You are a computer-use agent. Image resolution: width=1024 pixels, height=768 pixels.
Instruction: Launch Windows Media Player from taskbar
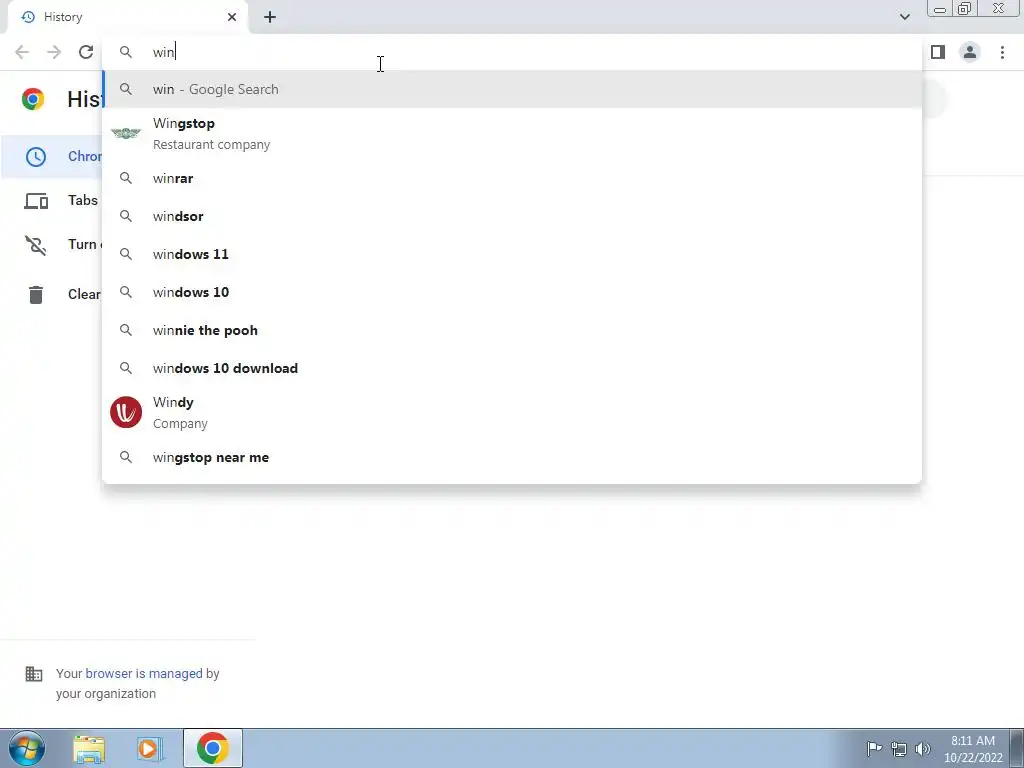tap(149, 749)
